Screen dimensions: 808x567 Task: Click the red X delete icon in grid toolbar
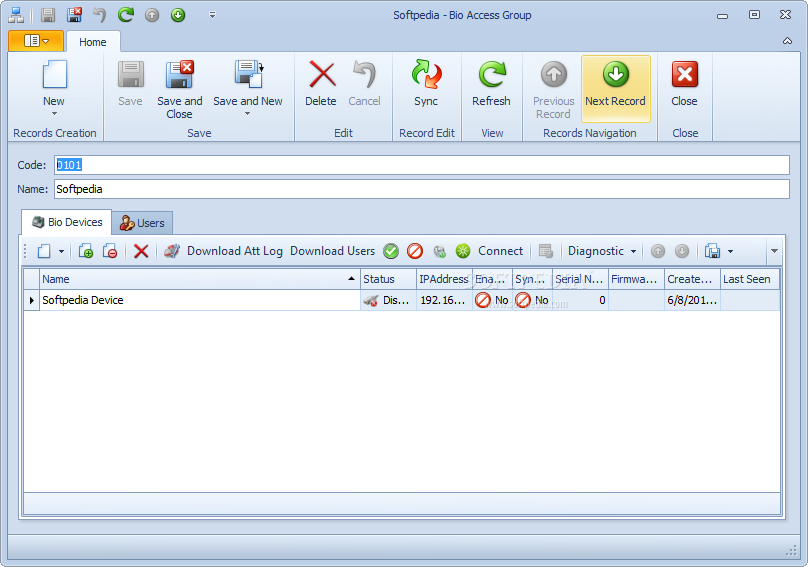point(141,252)
